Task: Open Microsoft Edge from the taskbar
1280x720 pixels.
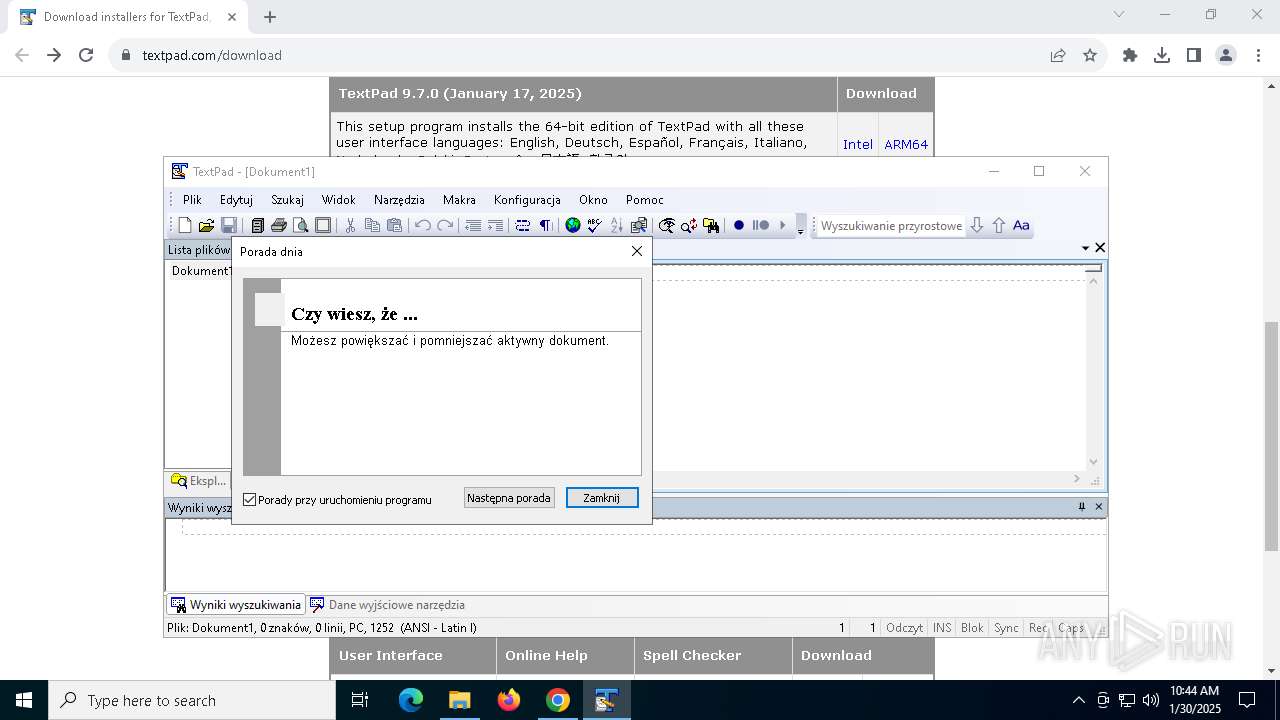Action: point(411,700)
